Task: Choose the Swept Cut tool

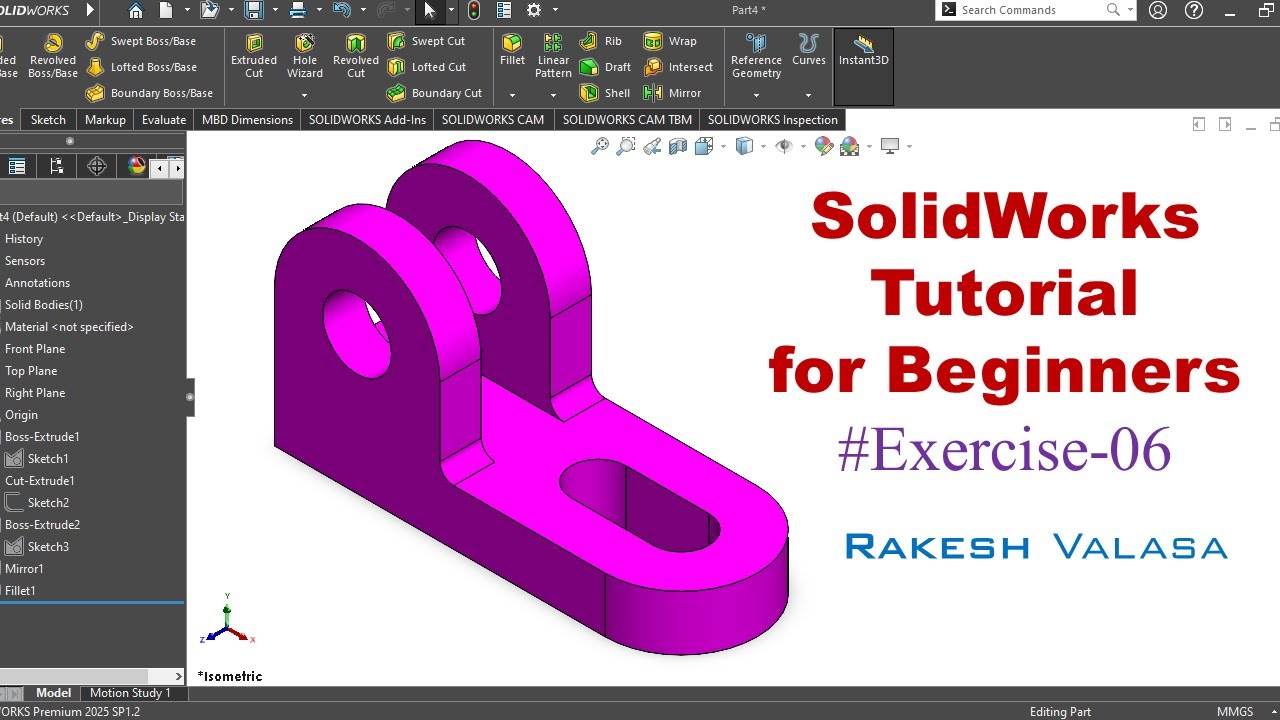Action: pos(426,41)
